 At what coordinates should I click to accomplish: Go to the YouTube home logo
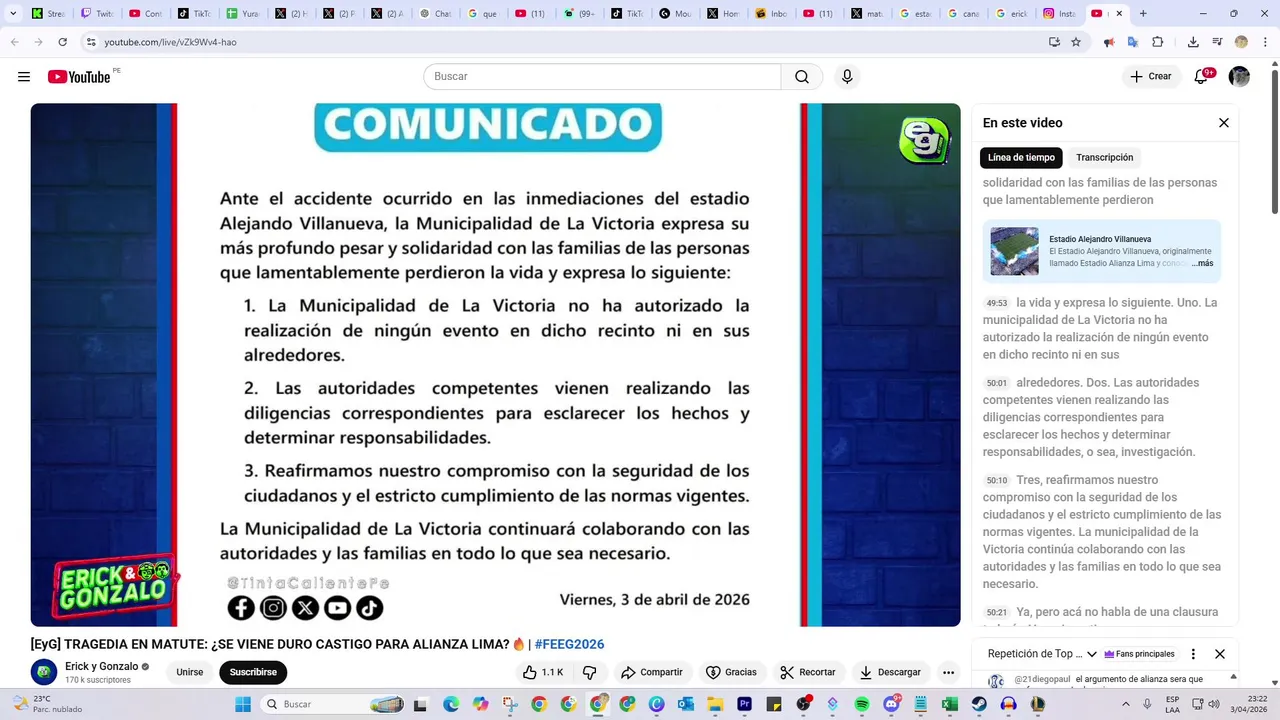(80, 77)
